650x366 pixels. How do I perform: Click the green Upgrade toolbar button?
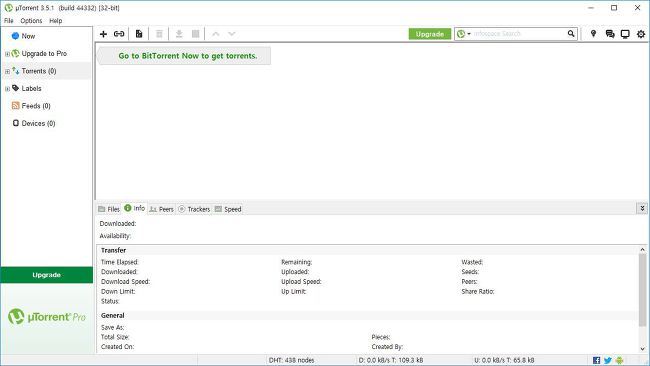pos(429,34)
